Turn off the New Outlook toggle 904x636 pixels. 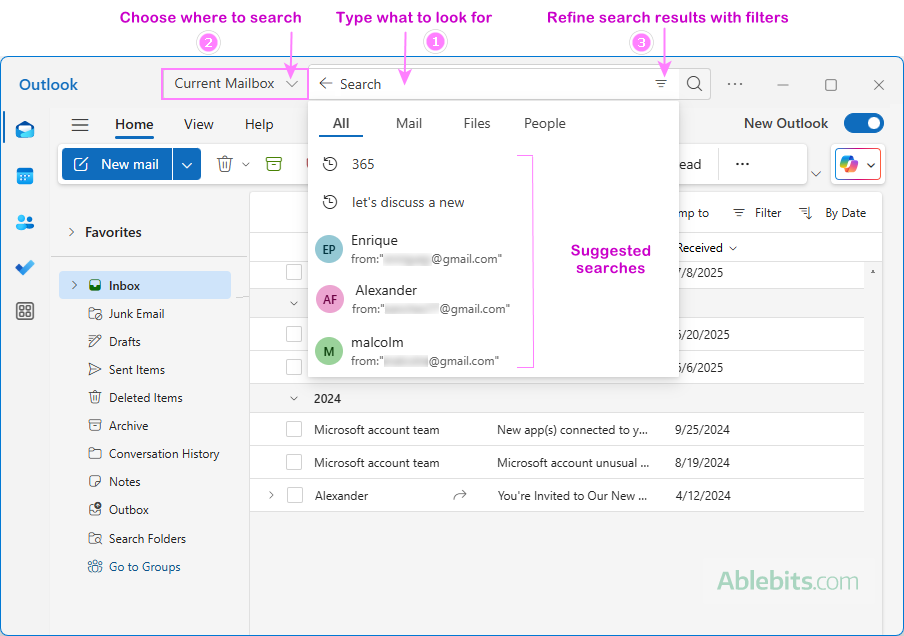coord(863,124)
